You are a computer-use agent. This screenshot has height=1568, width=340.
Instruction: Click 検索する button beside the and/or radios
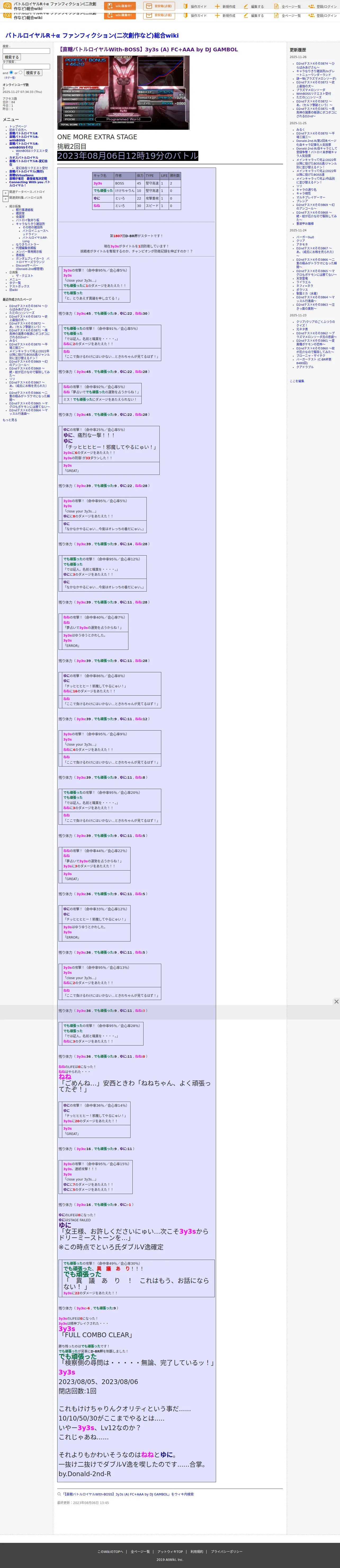point(33,73)
